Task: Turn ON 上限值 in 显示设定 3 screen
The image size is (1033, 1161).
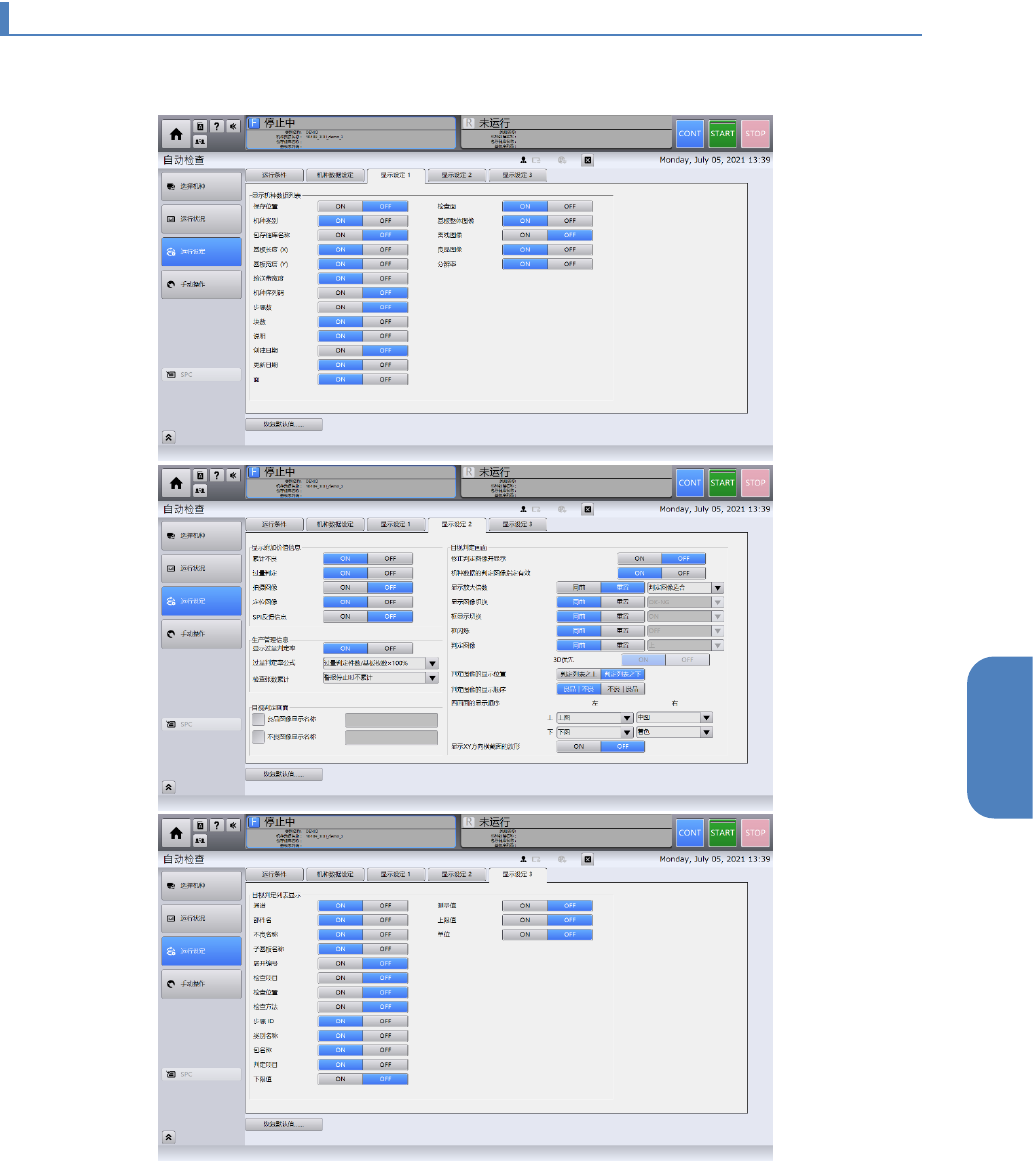Action: (x=524, y=920)
